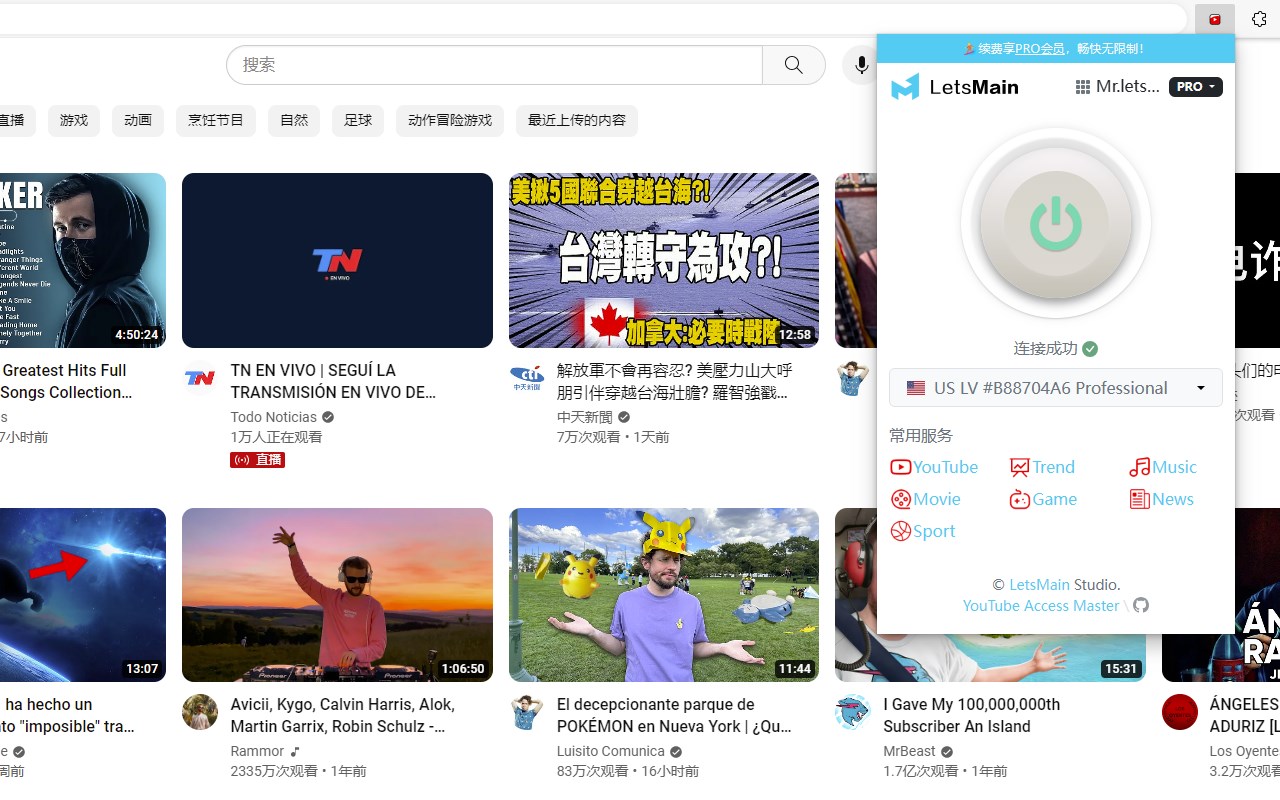The height and width of the screenshot is (800, 1280).
Task: Click the Mr.lets... account name
Action: [x=1128, y=87]
